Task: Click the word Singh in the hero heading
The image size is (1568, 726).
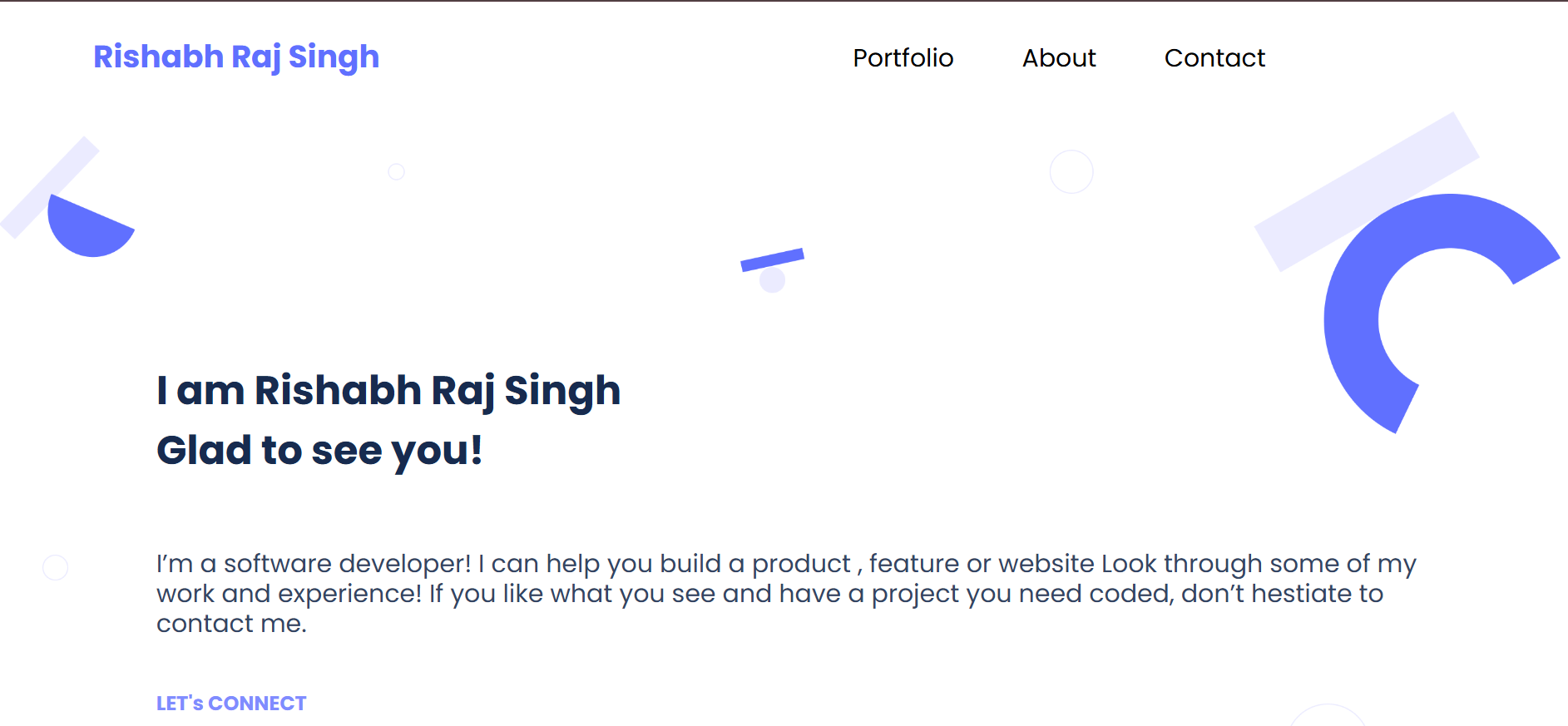Action: (x=562, y=391)
